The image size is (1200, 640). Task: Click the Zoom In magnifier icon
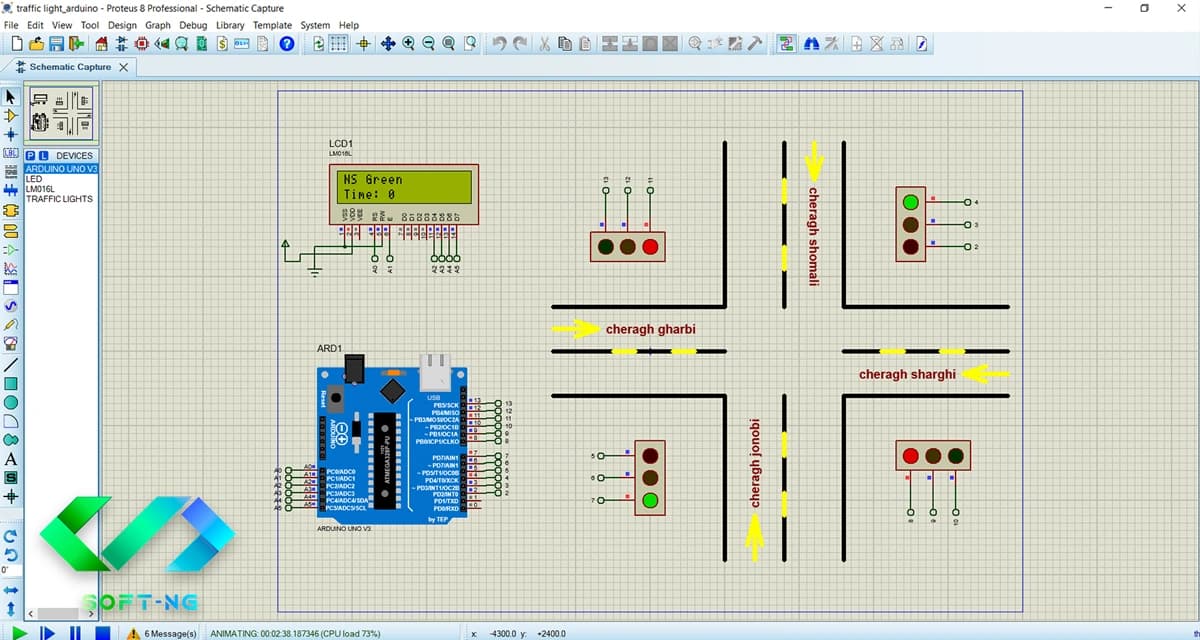pos(408,44)
